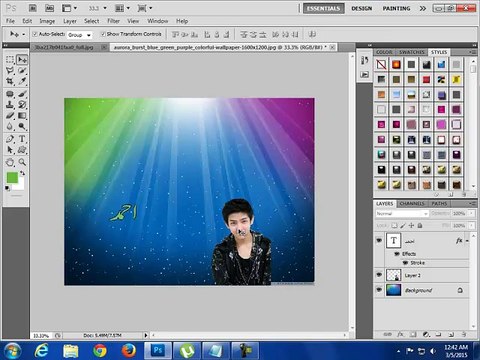This screenshot has height=360, width=480.
Task: Hide the Effects visibility eye
Action: (x=397, y=254)
